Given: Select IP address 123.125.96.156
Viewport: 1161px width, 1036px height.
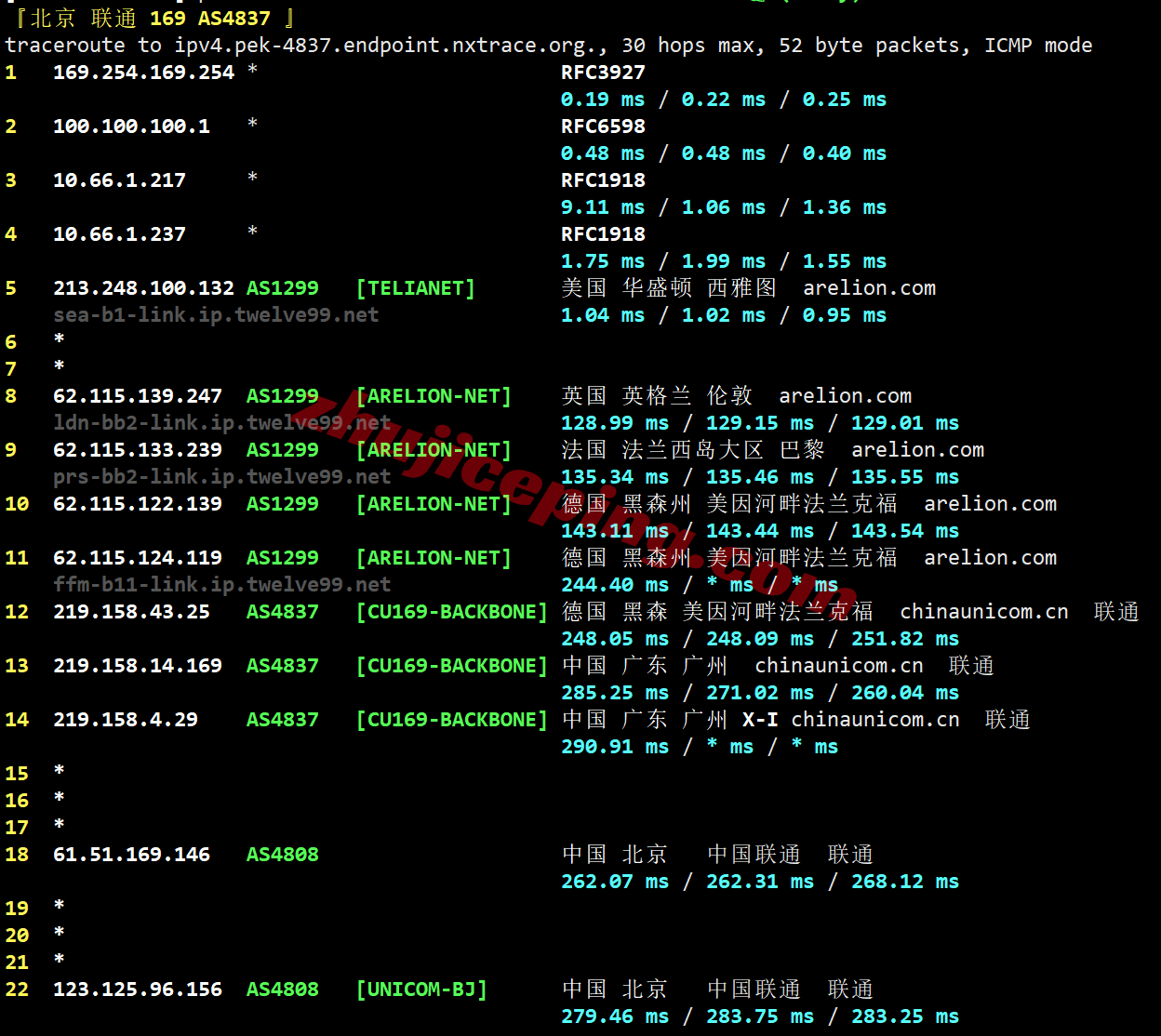Looking at the screenshot, I should [138, 990].
